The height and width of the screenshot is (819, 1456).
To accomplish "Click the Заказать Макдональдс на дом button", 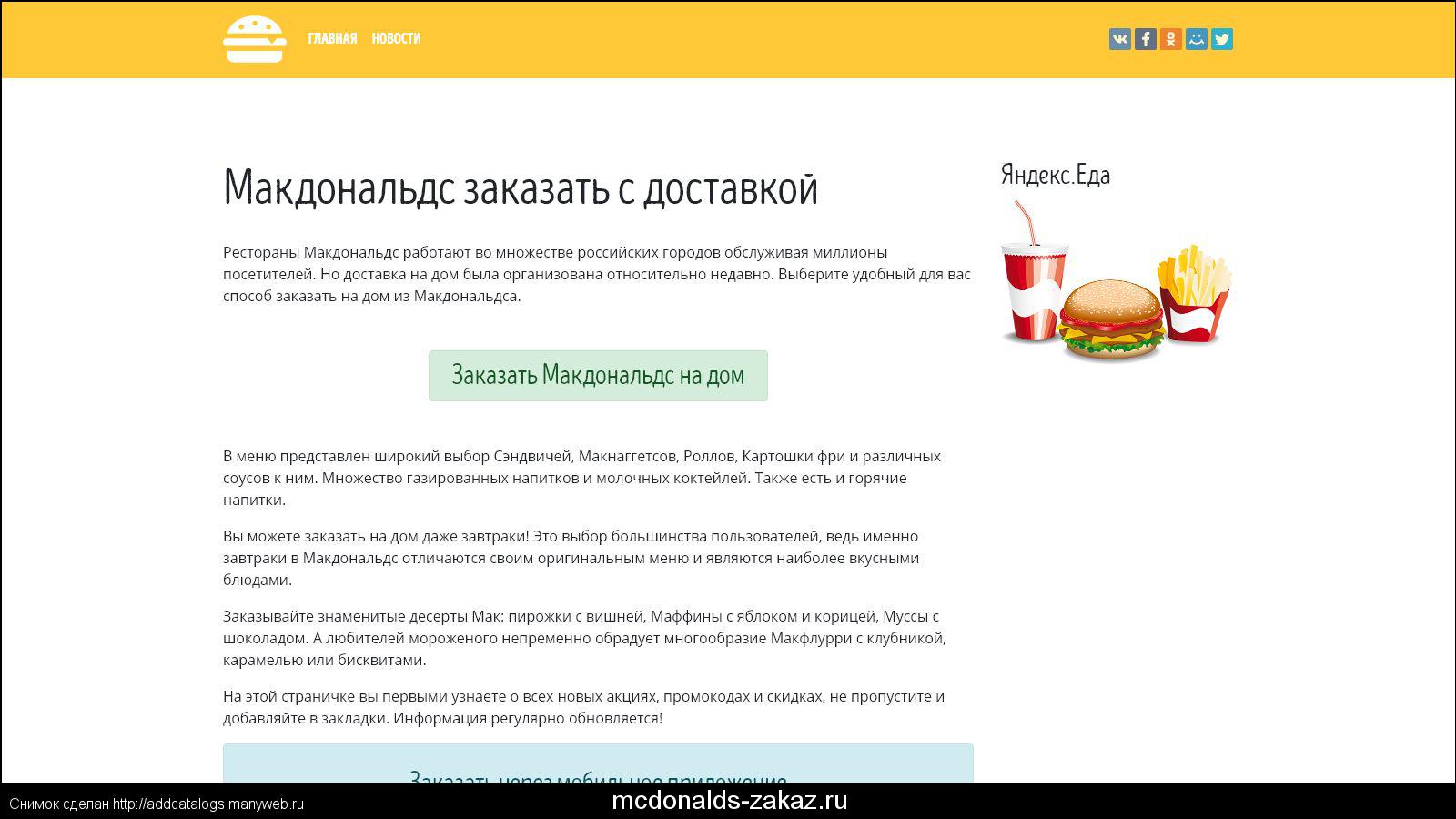I will (598, 376).
